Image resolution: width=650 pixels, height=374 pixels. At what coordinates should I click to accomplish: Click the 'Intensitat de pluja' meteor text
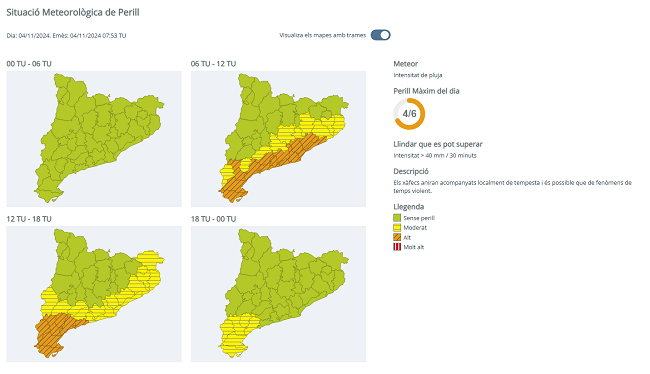(418, 75)
